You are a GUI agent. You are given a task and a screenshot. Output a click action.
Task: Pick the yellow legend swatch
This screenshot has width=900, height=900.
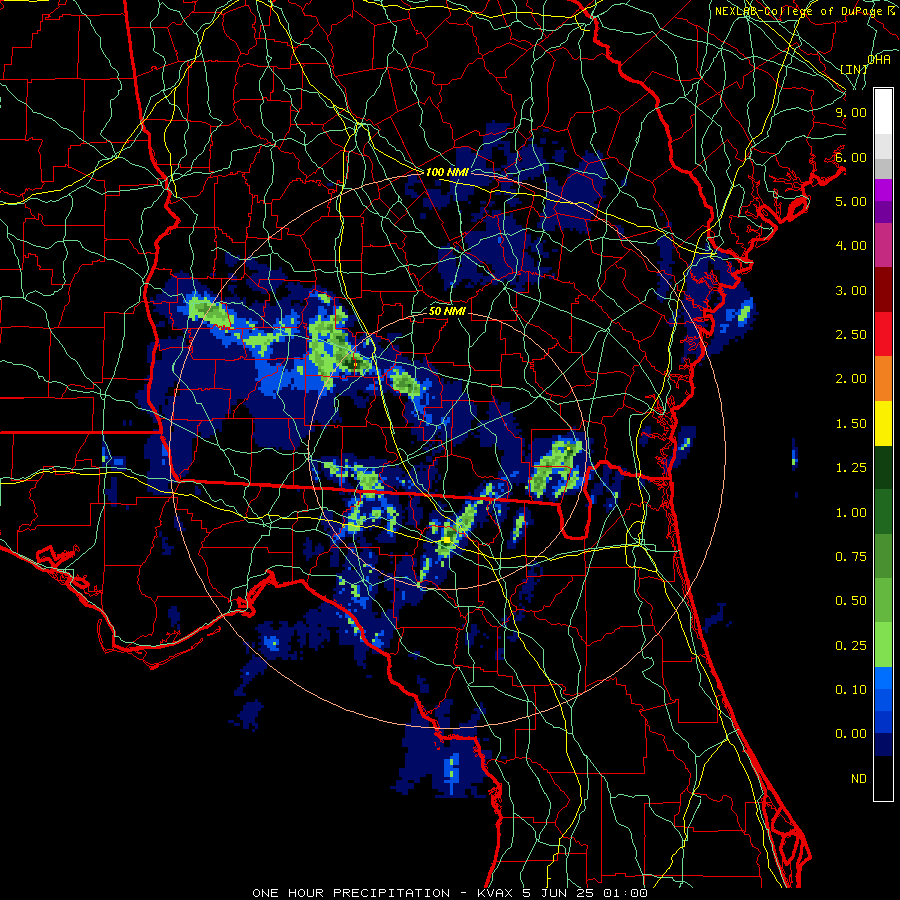[x=883, y=423]
